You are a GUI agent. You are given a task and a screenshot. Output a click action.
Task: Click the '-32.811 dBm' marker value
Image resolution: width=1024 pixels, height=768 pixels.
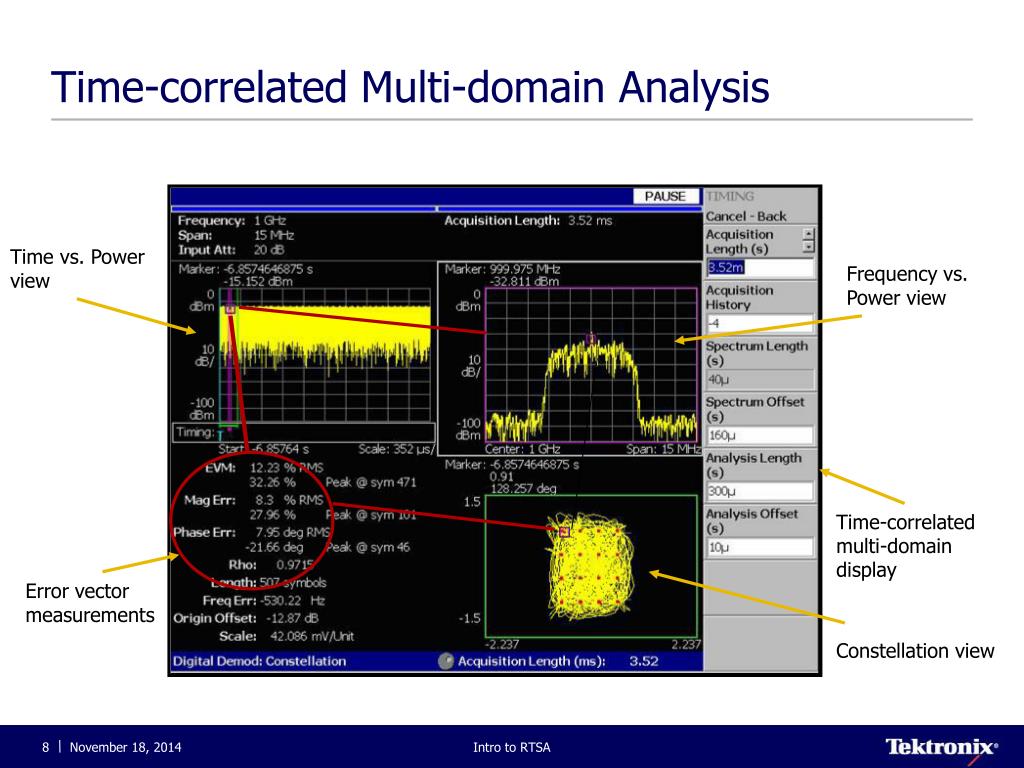pyautogui.click(x=524, y=281)
